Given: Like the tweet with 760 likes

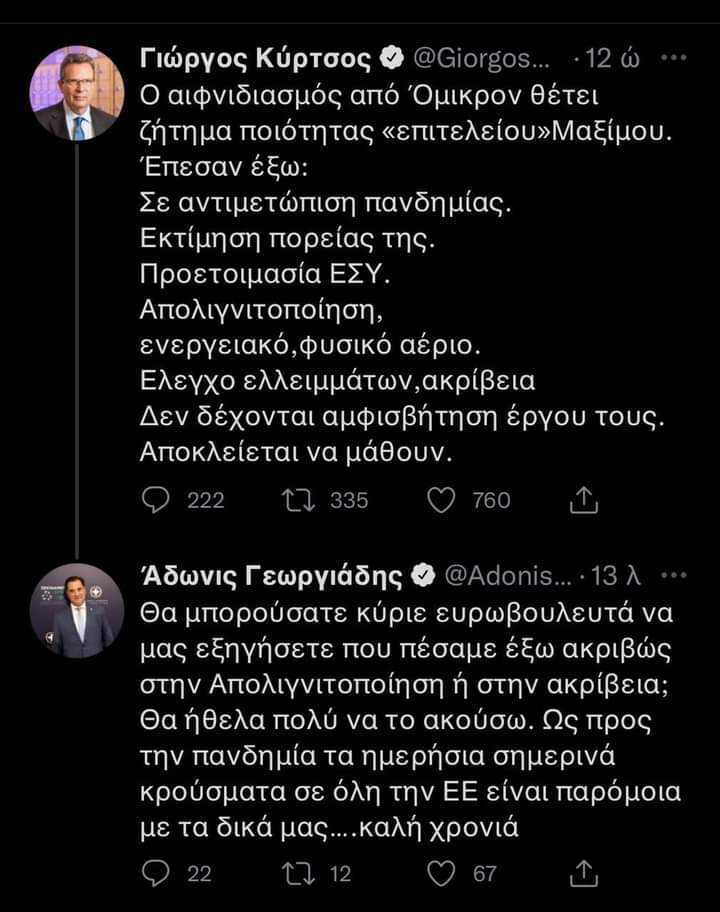Looking at the screenshot, I should [x=441, y=500].
